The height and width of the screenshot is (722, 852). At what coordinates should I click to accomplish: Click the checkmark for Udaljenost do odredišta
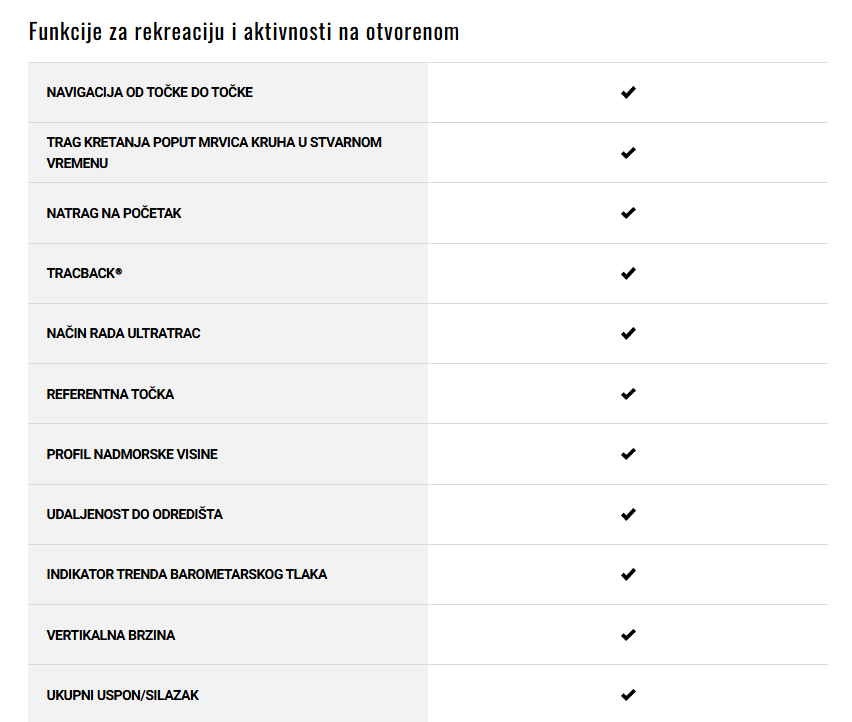[x=628, y=514]
